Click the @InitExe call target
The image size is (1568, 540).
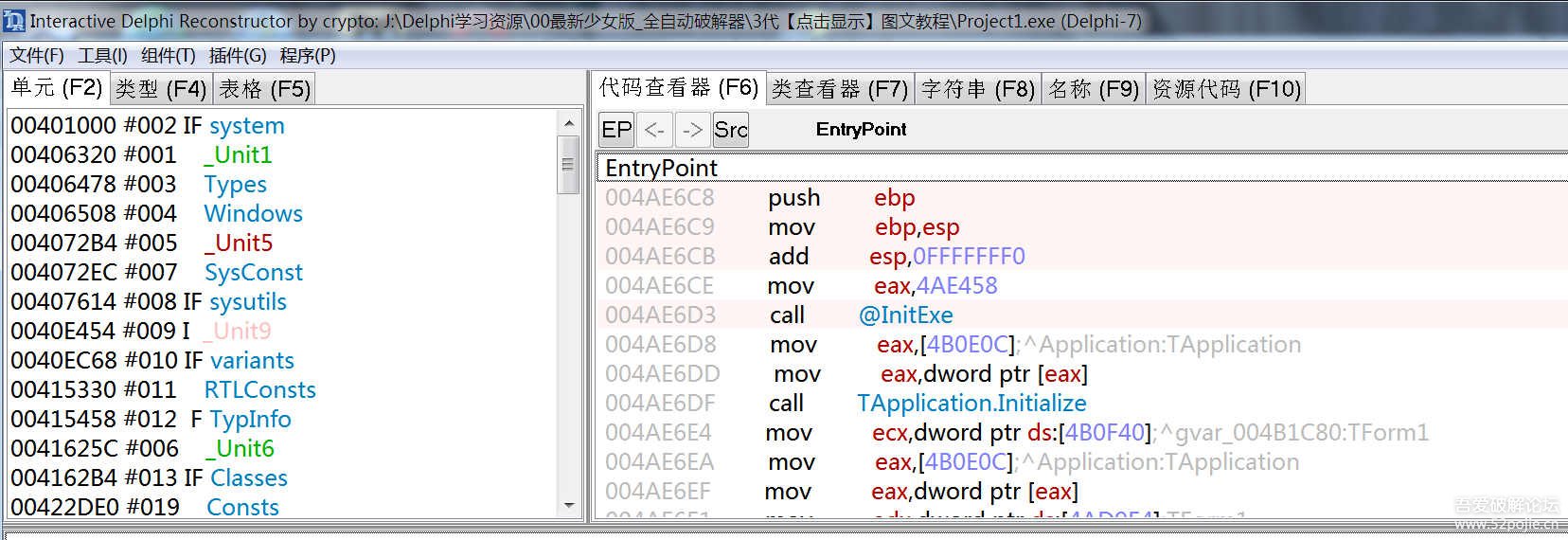click(905, 315)
